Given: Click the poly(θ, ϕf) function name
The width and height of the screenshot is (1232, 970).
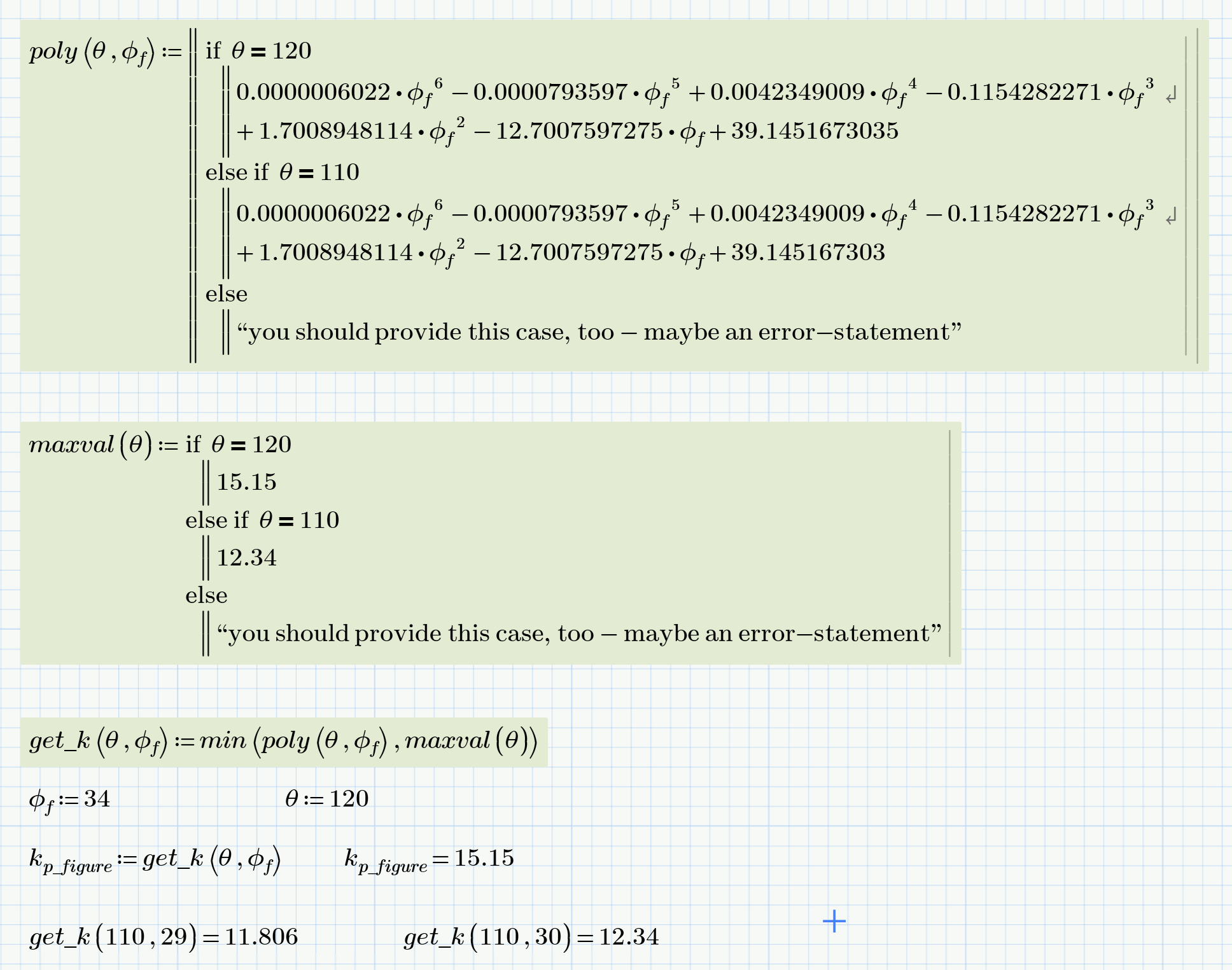Looking at the screenshot, I should [x=53, y=51].
